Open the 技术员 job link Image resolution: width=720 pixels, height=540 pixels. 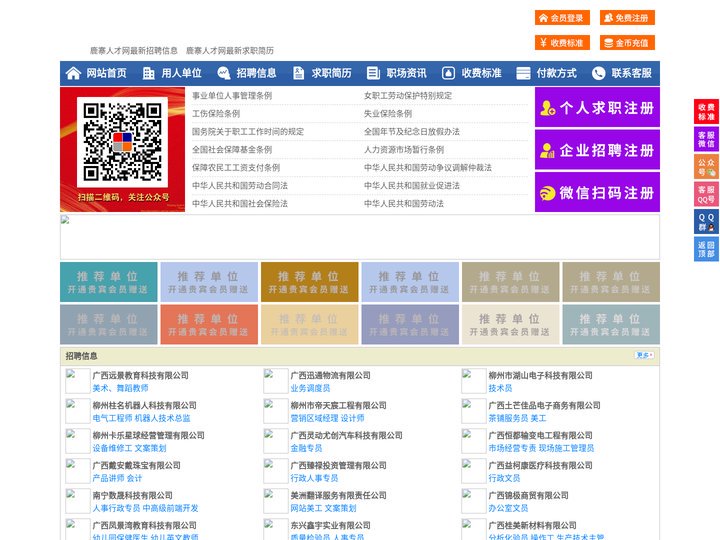click(500, 388)
